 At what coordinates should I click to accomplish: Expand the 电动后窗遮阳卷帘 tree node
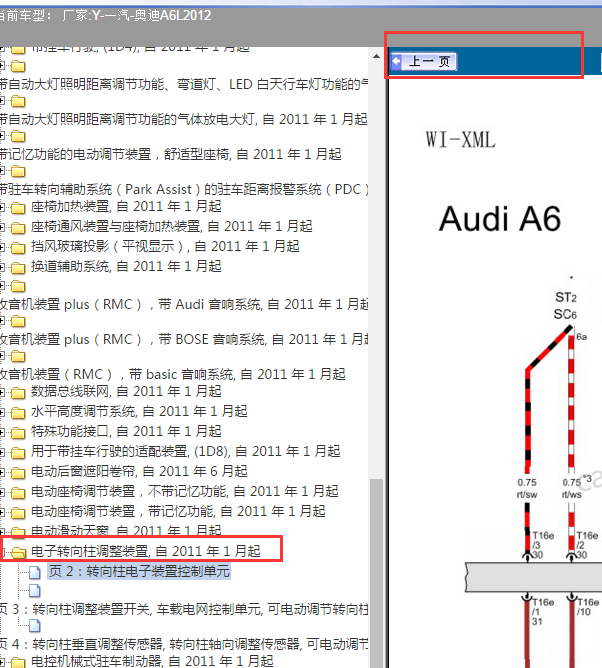pos(2,472)
